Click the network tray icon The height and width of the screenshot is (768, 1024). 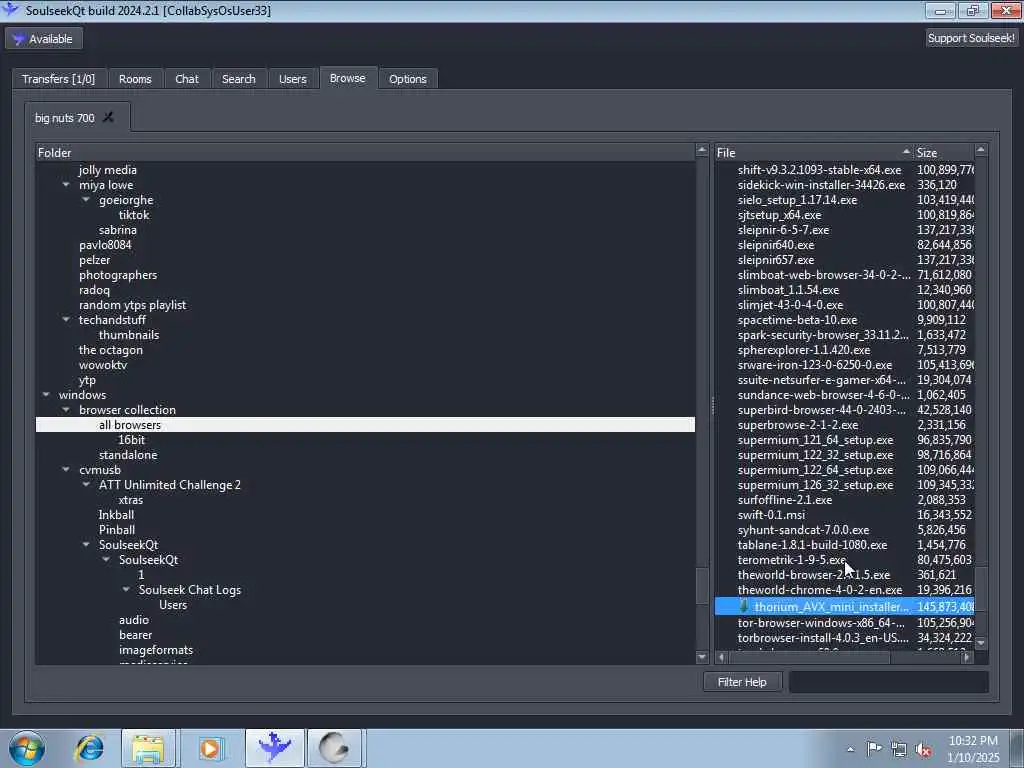click(x=899, y=750)
